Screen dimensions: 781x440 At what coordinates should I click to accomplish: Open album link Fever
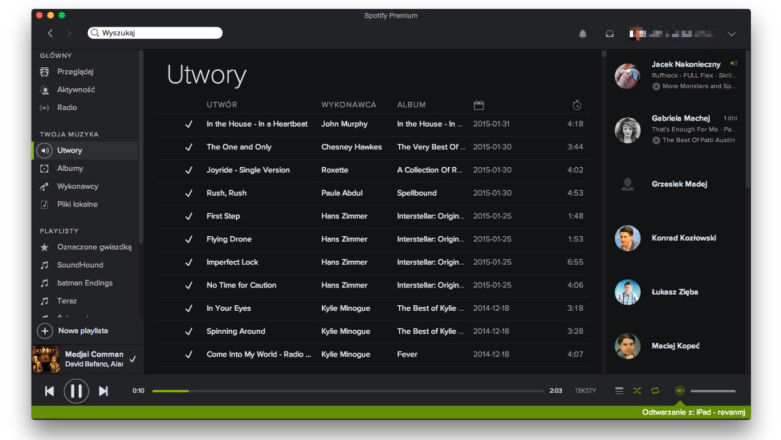click(x=407, y=354)
